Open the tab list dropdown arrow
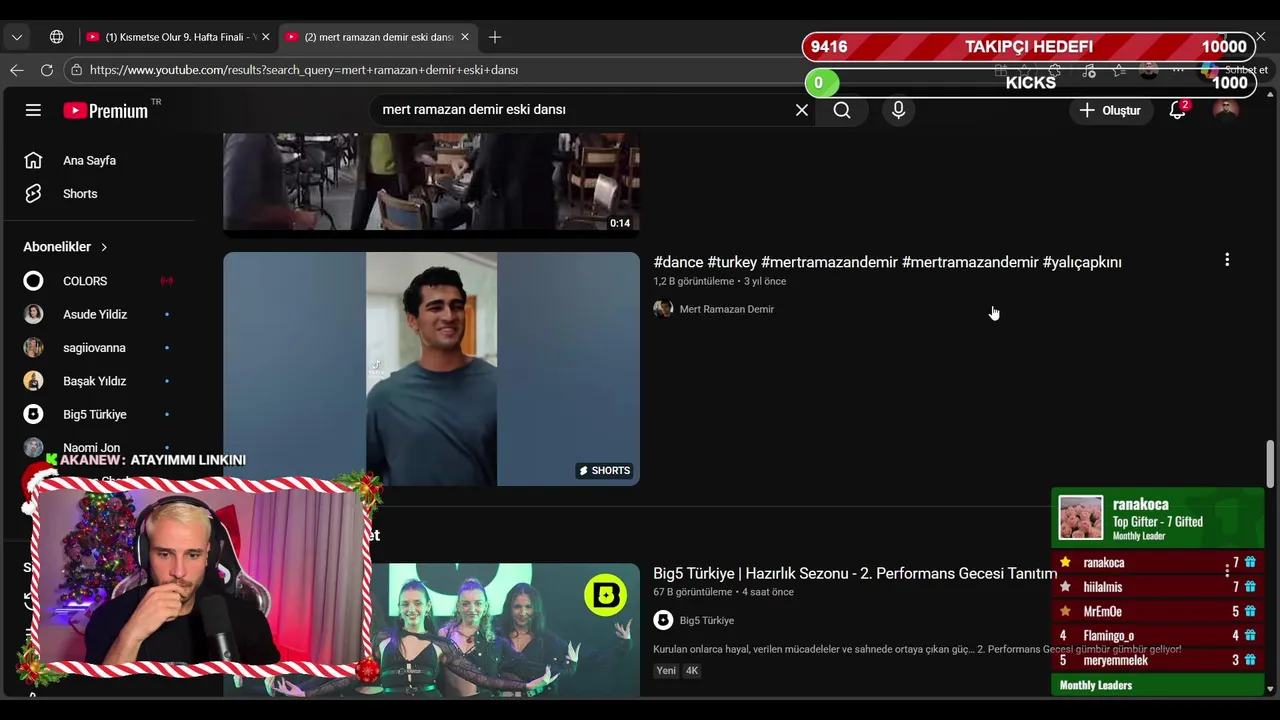This screenshot has width=1280, height=720. coord(17,37)
